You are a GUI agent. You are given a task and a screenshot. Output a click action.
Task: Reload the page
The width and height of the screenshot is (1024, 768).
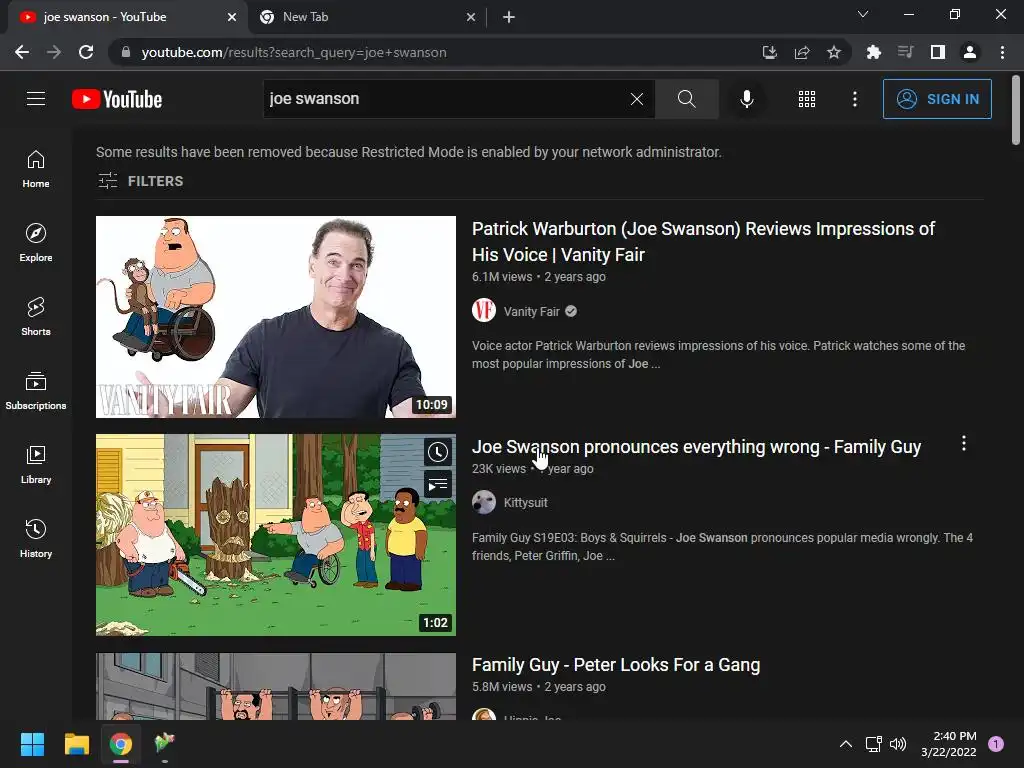coord(86,52)
